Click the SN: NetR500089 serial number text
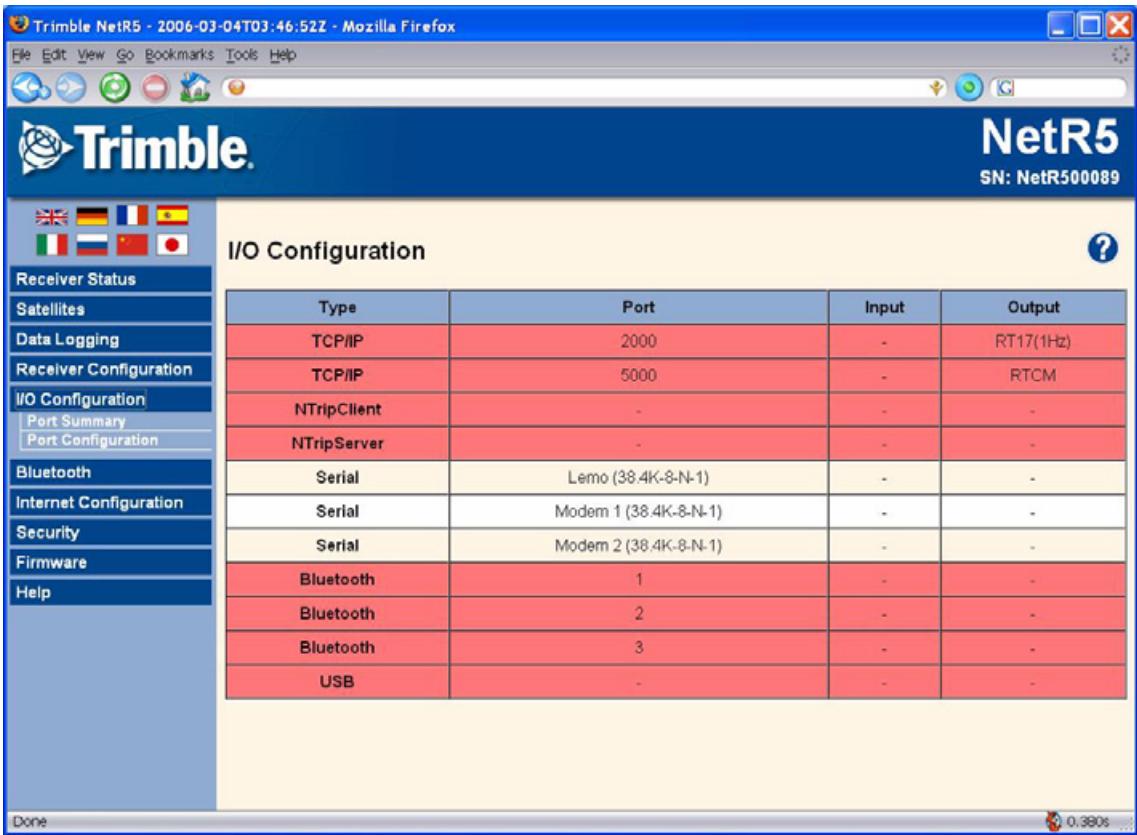The image size is (1137, 835). [x=1049, y=178]
